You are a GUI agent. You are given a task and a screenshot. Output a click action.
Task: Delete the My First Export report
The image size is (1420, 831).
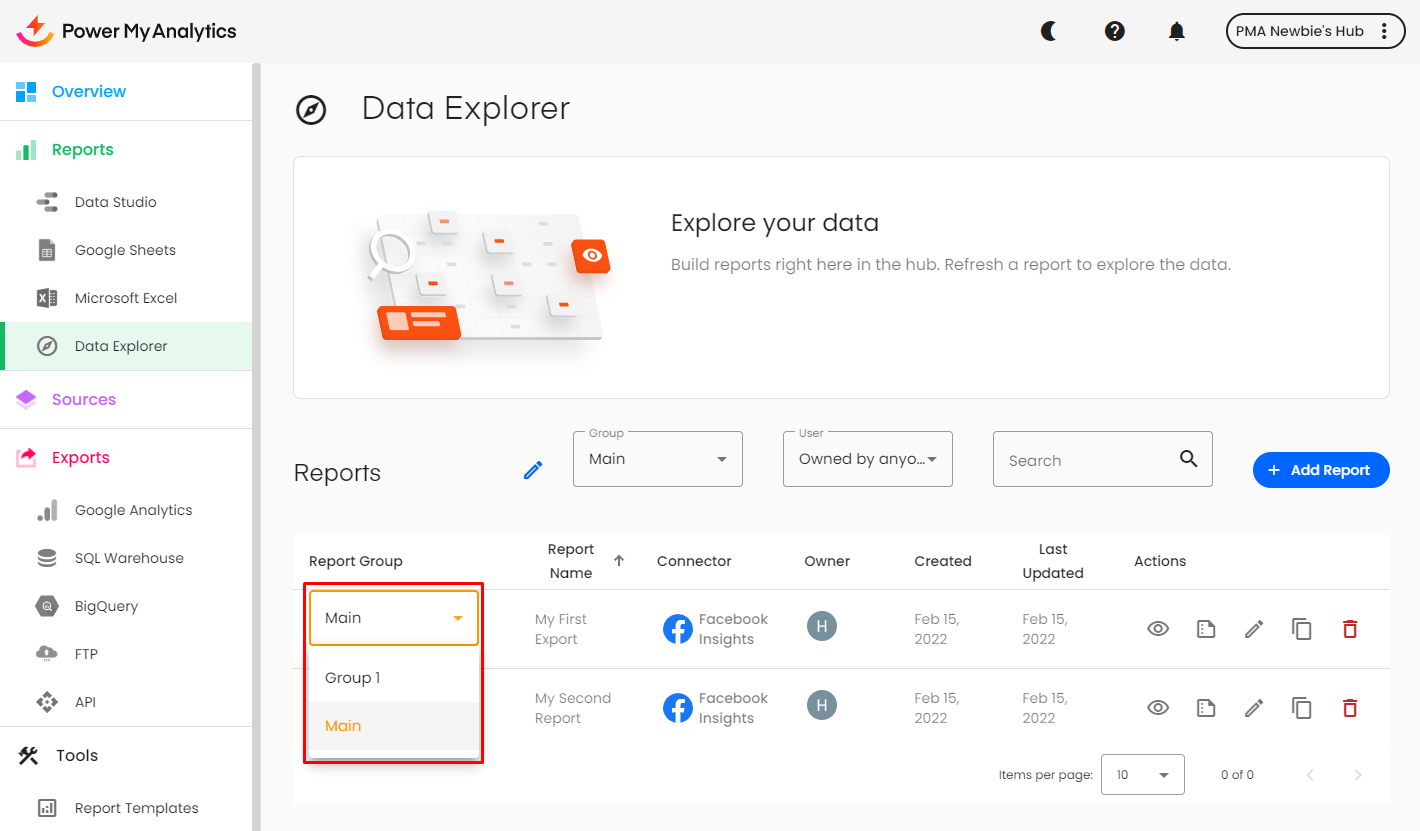coord(1350,629)
